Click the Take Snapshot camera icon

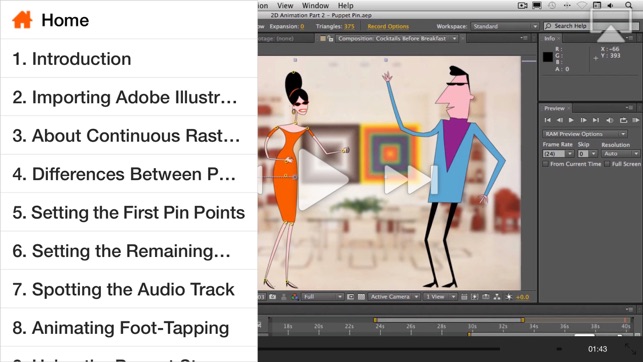click(x=273, y=297)
